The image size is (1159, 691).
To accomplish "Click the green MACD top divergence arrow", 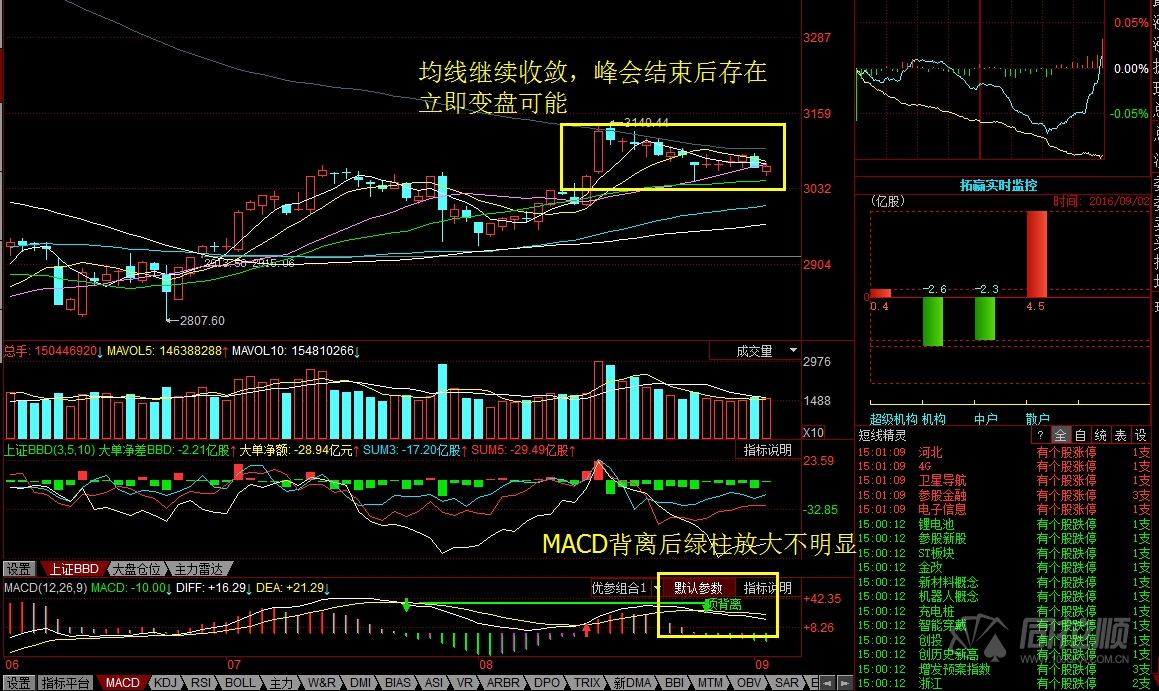I will click(406, 605).
